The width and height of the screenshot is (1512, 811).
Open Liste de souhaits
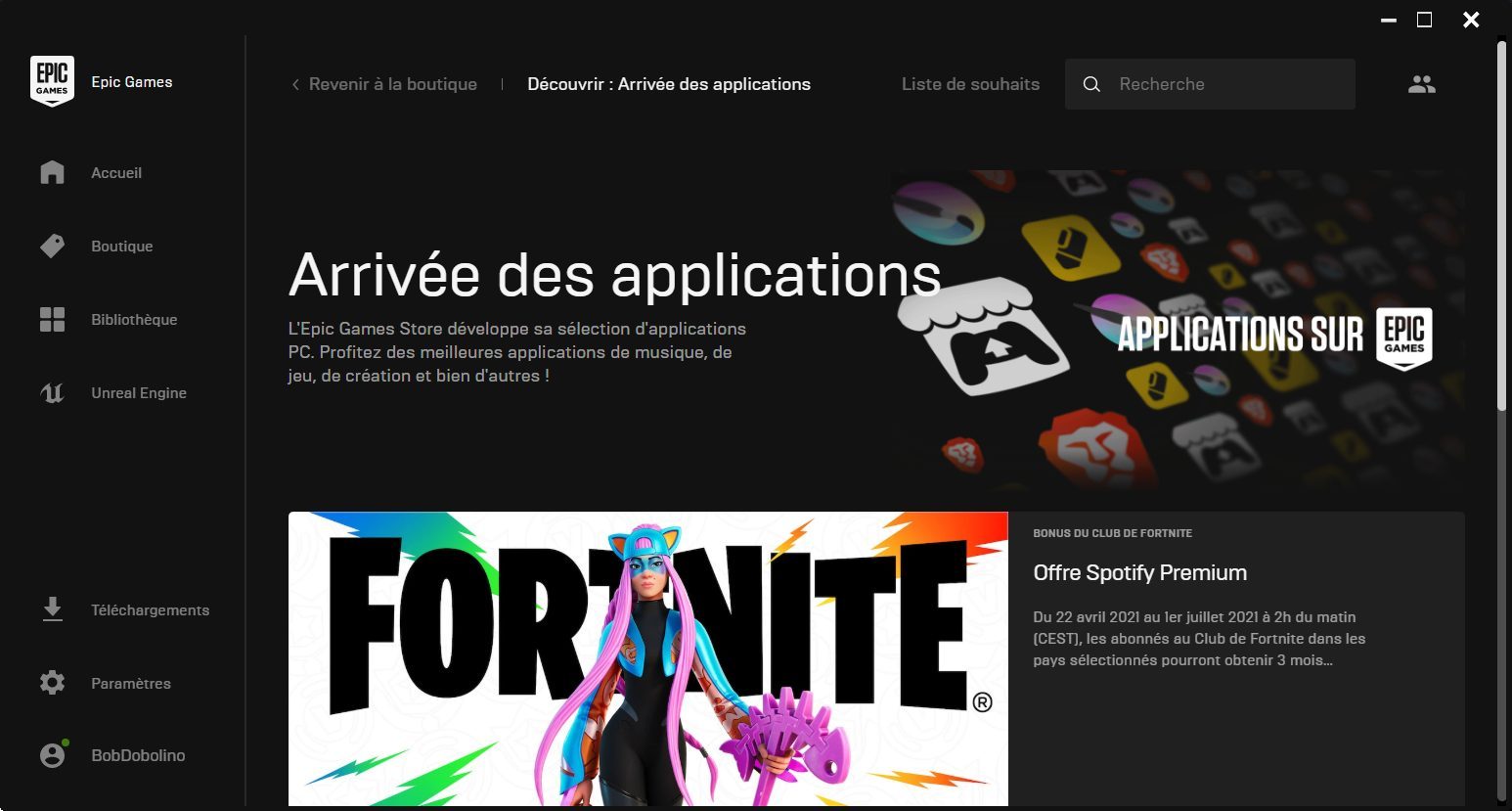pyautogui.click(x=970, y=84)
